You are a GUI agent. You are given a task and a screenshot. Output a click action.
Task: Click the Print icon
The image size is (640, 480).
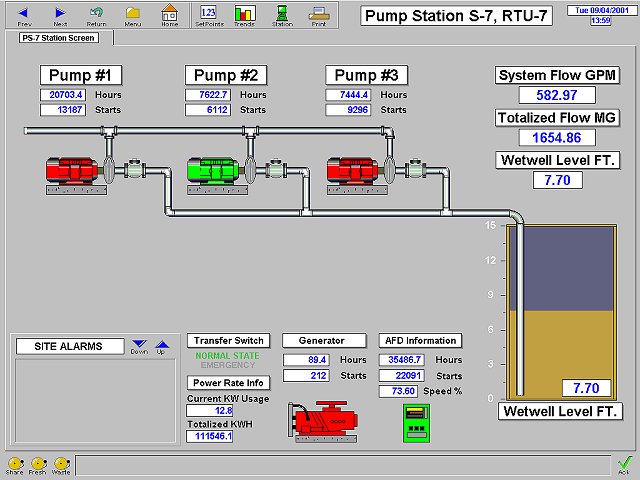318,12
